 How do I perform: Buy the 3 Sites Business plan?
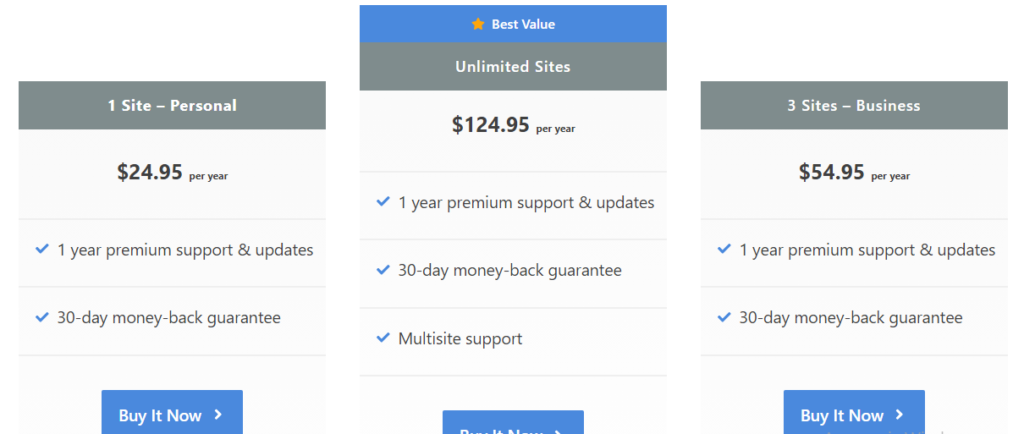(x=854, y=412)
